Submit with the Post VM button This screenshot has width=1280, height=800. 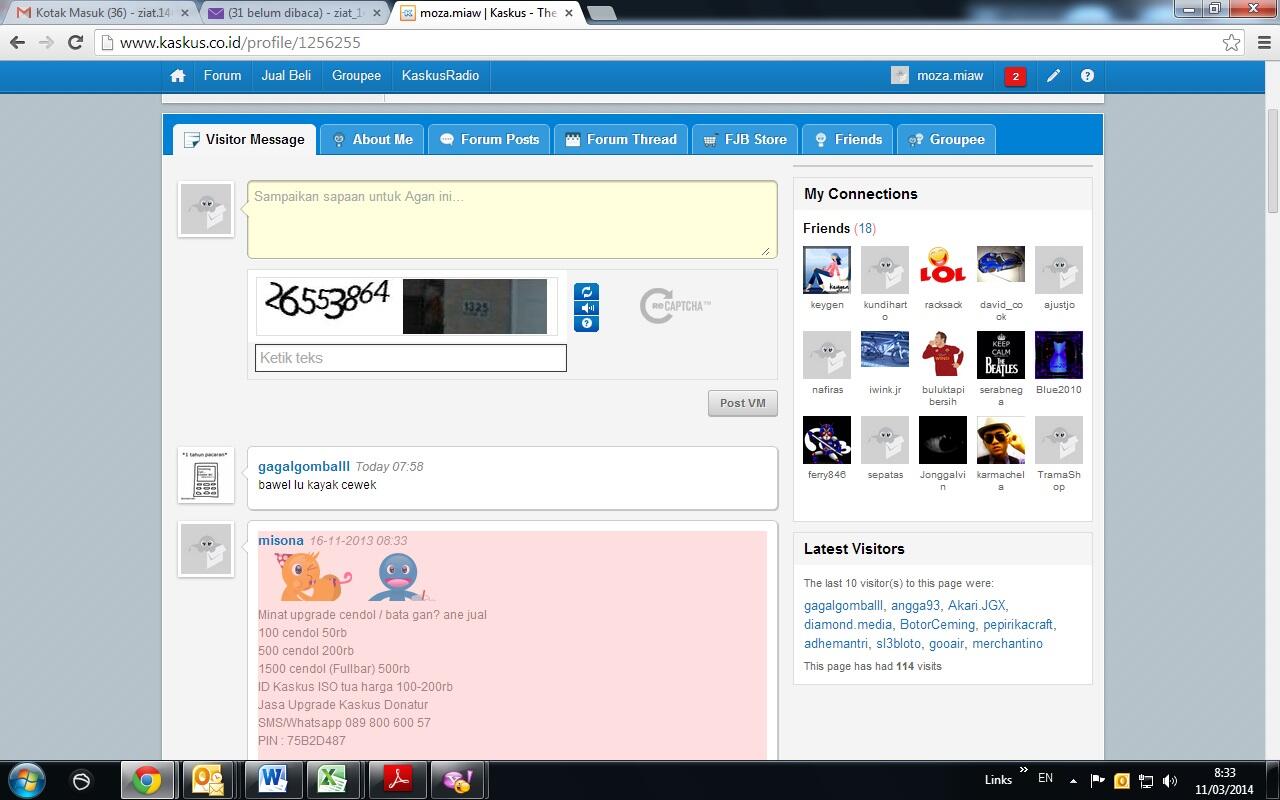pyautogui.click(x=743, y=403)
